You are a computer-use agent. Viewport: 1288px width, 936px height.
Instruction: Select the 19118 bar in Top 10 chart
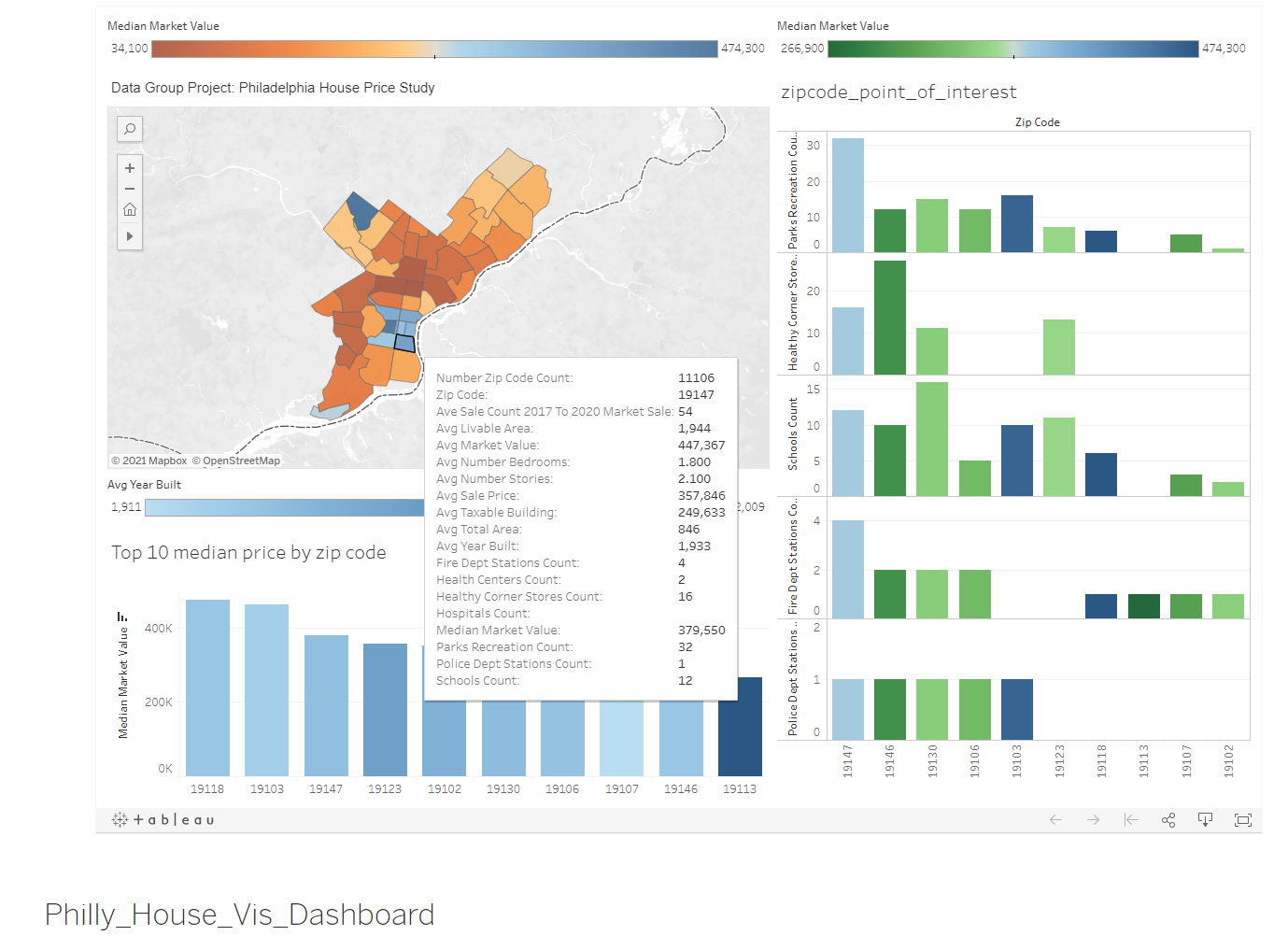click(207, 688)
